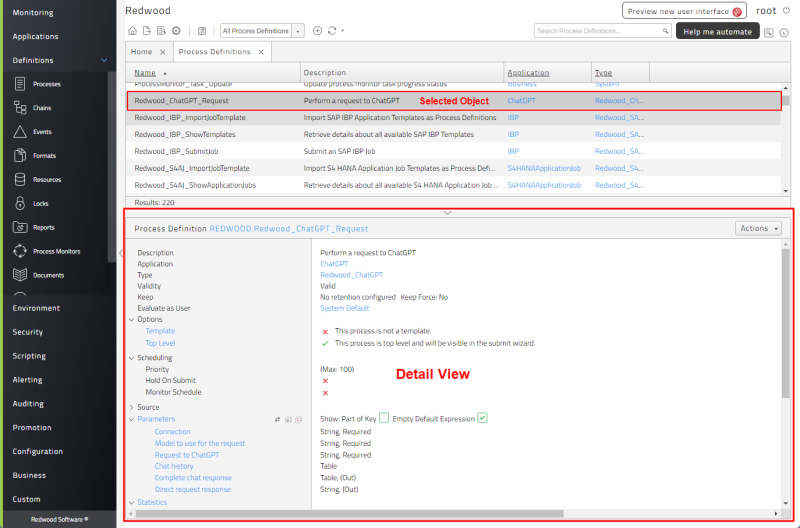Click the S4HANAApplicationJob link in Redwood_S4AJ_ImportJobTemplate row
The image size is (800, 528).
tap(544, 168)
